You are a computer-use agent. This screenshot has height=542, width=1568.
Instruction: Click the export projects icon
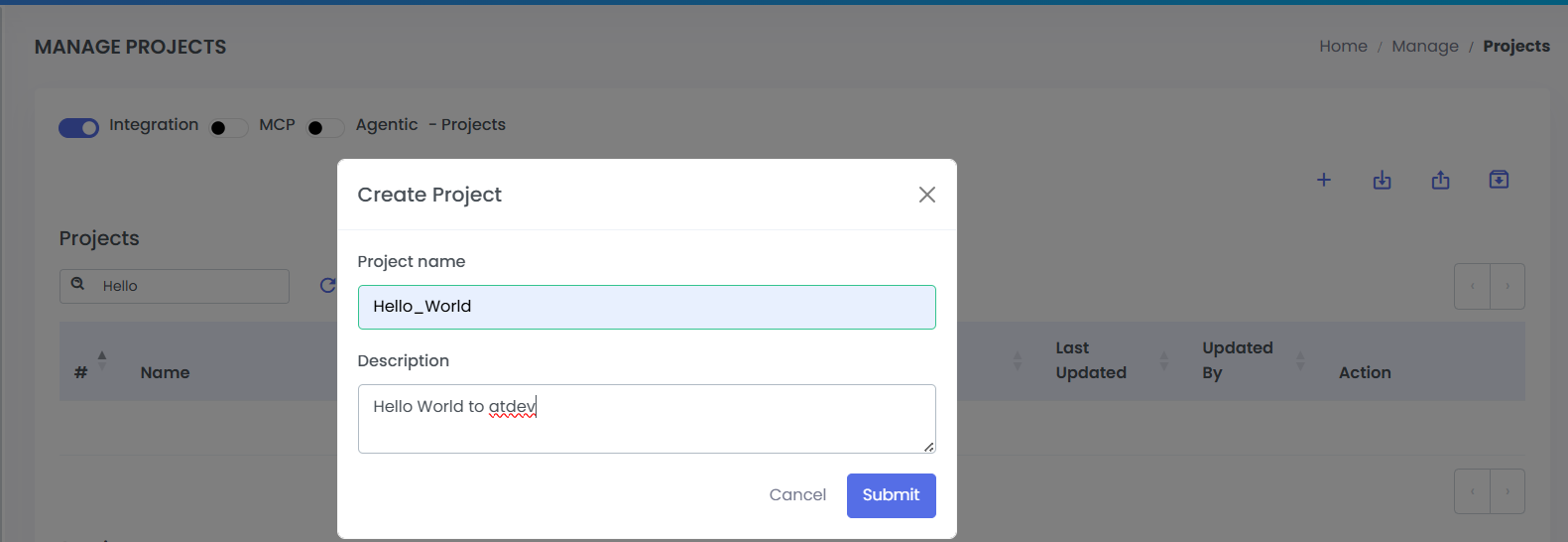point(1440,180)
